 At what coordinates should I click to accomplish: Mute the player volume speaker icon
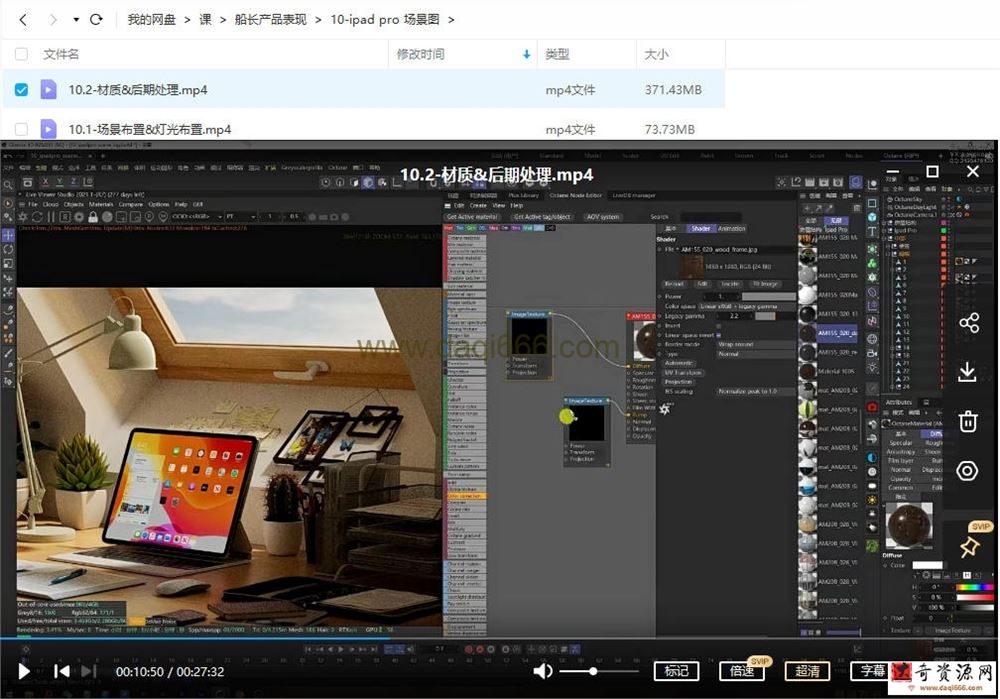tap(543, 671)
